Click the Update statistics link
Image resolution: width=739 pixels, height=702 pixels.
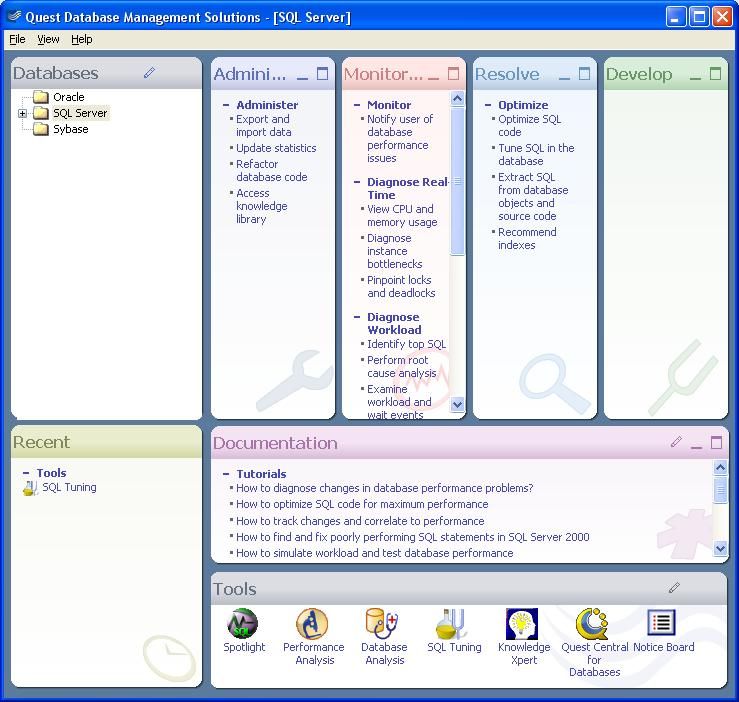point(276,148)
